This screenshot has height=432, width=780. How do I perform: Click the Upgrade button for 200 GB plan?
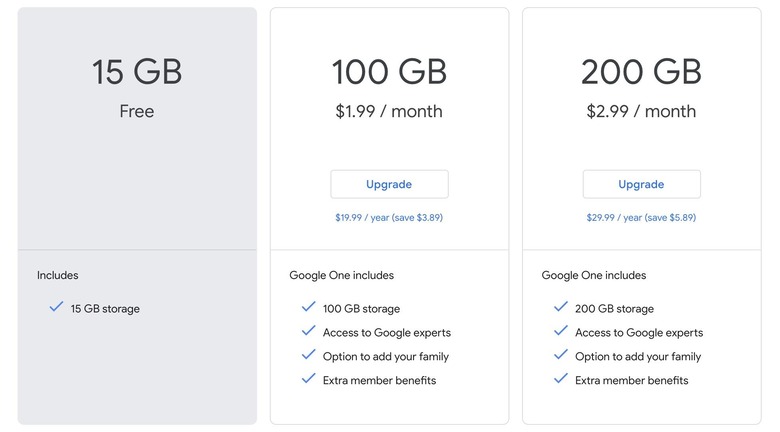click(x=641, y=184)
